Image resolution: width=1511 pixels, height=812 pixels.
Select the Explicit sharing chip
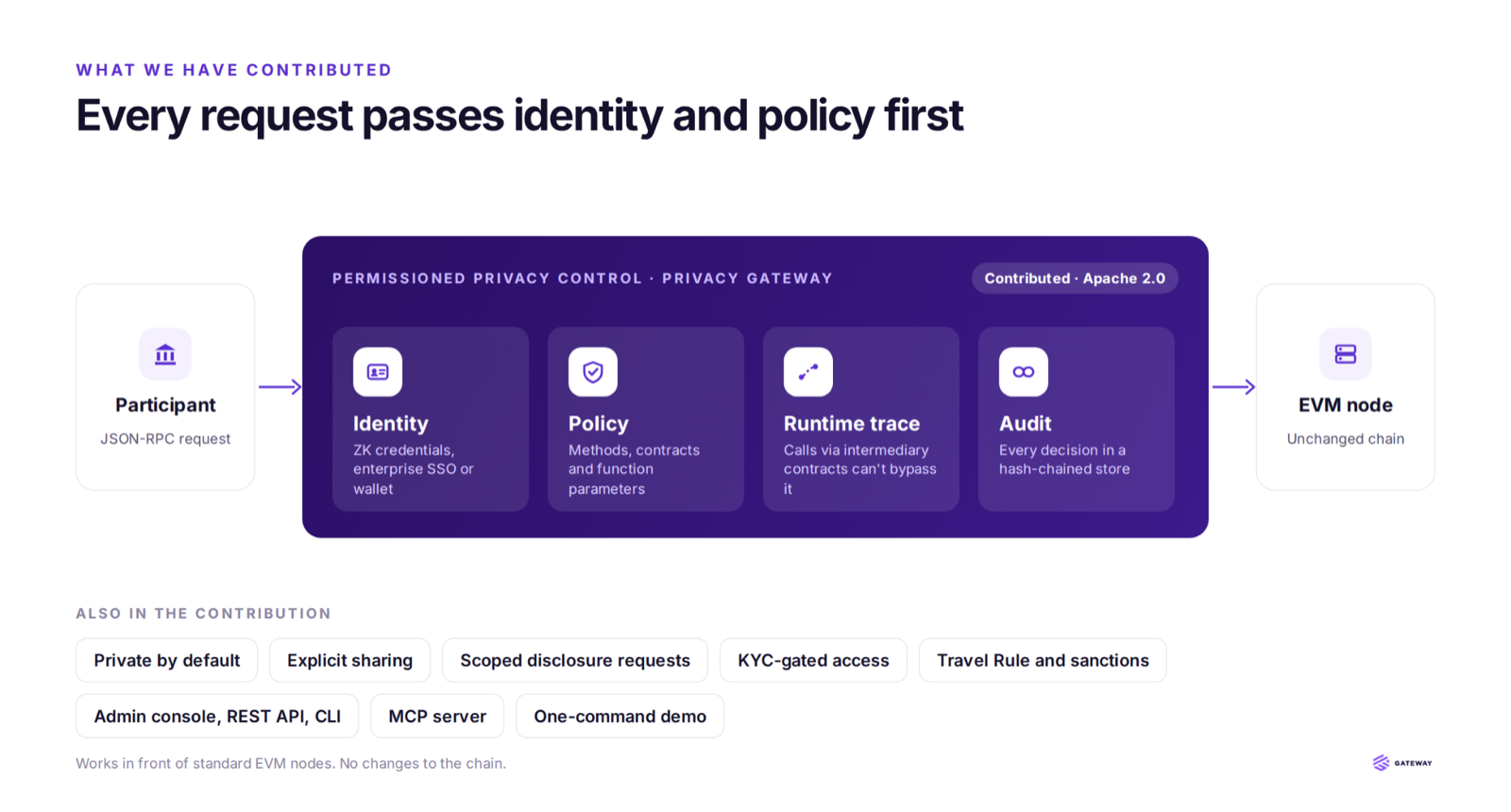[349, 660]
